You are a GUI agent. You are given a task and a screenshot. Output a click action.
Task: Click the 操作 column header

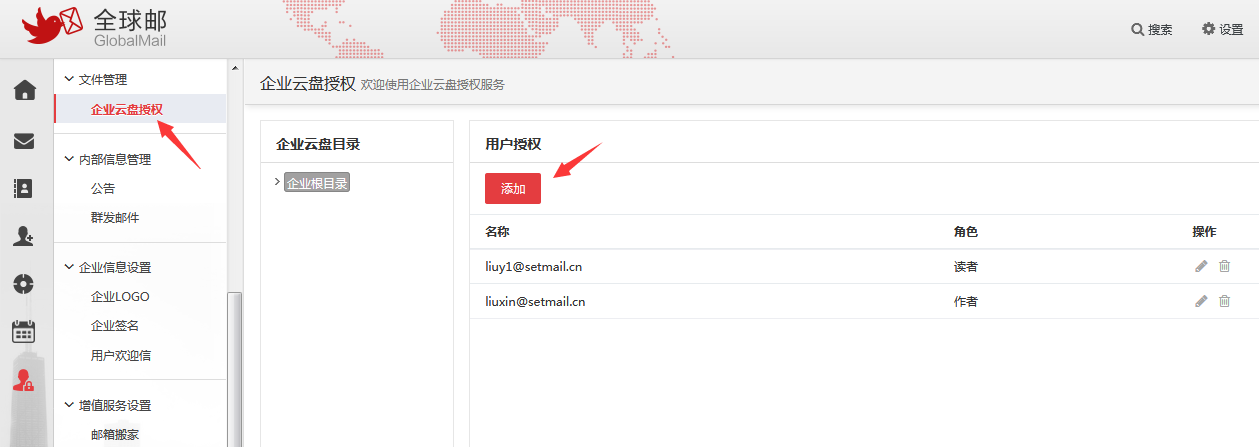(1204, 231)
